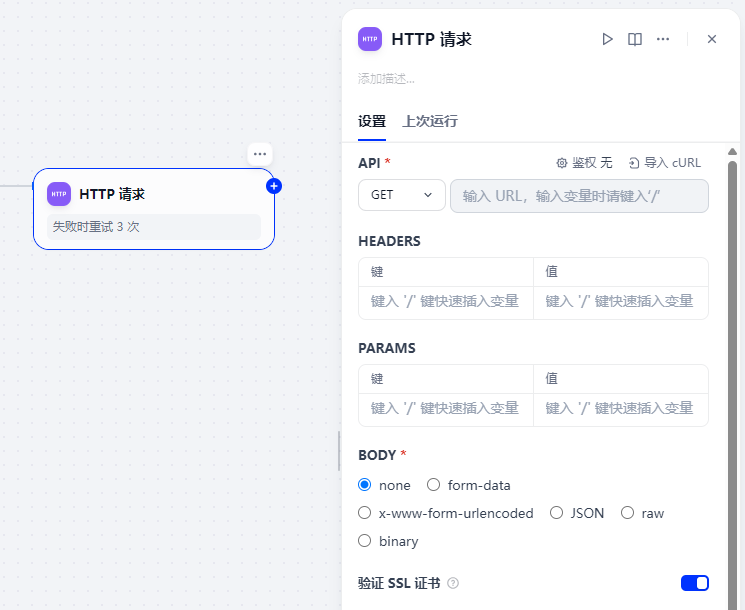
Task: Select binary body type
Action: tap(364, 541)
